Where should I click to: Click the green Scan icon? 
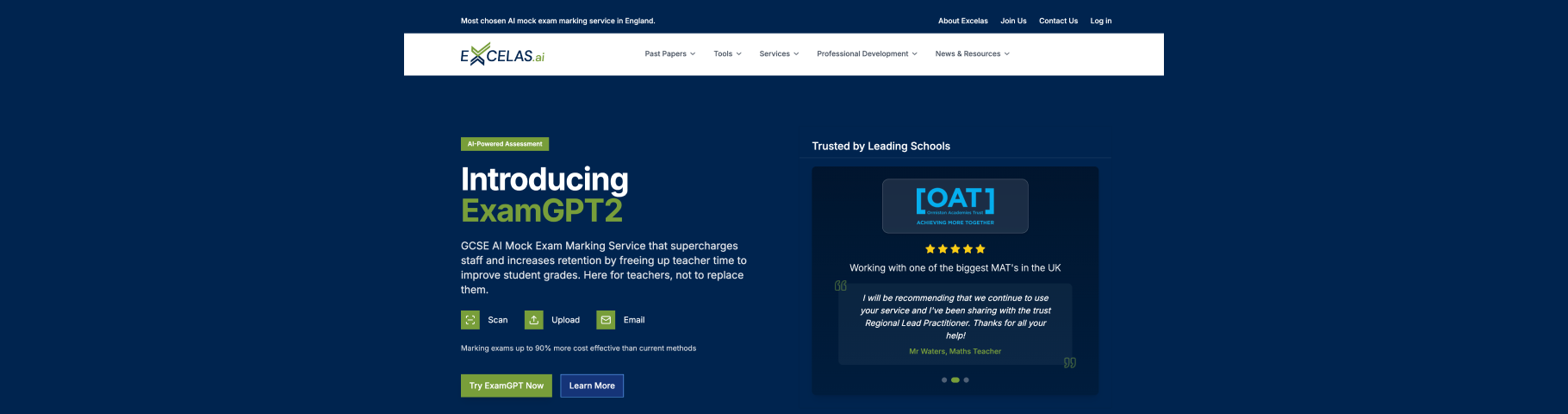[470, 320]
